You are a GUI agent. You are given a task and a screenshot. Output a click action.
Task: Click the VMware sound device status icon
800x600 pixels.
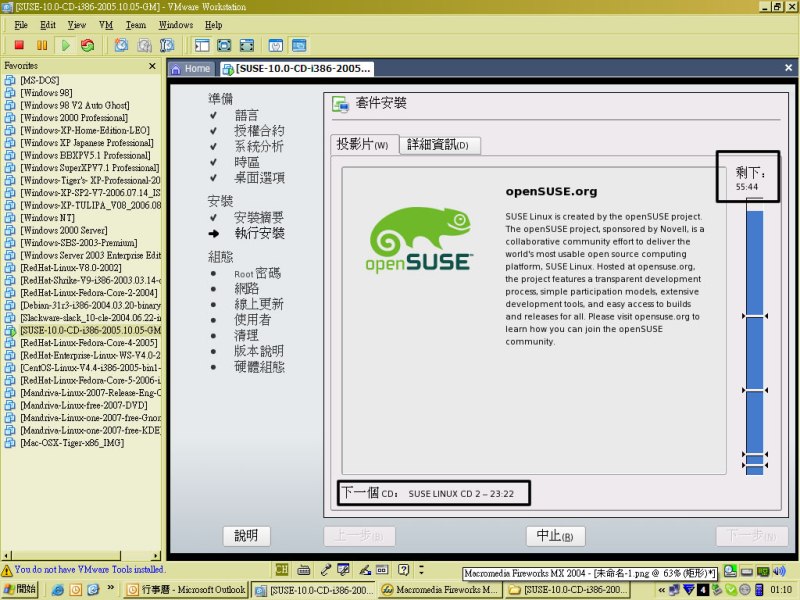coord(779,571)
